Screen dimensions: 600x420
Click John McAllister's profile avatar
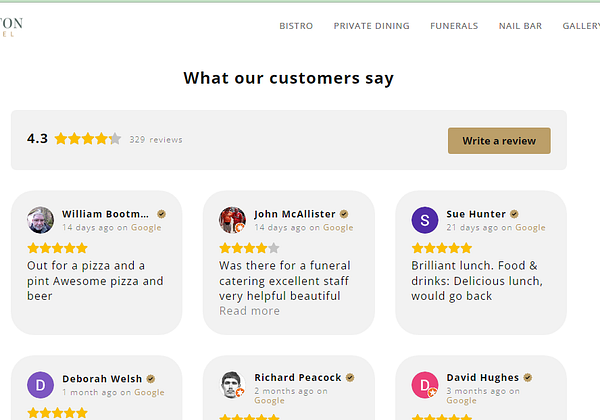[232, 220]
